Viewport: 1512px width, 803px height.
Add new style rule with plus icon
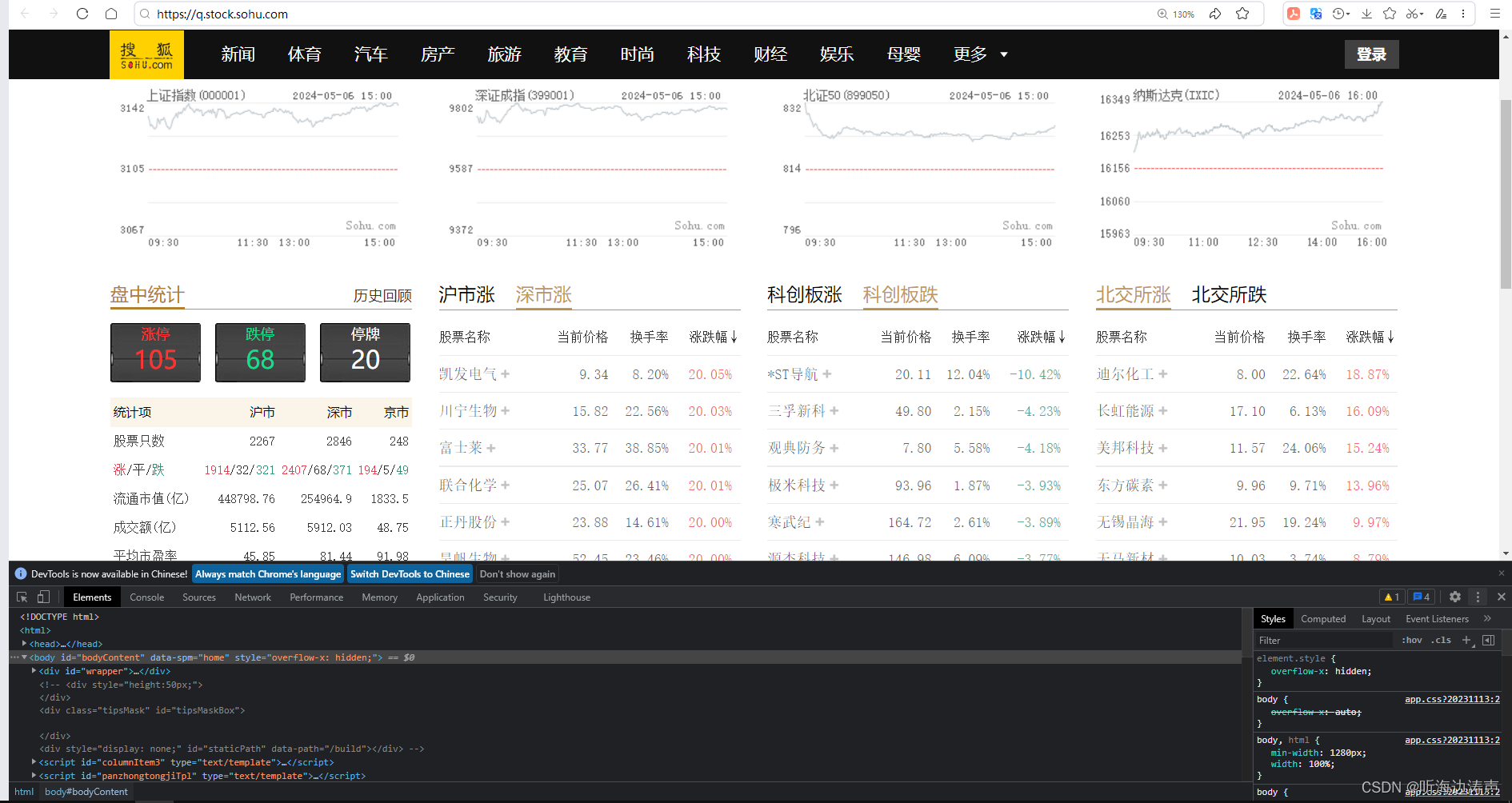1466,640
